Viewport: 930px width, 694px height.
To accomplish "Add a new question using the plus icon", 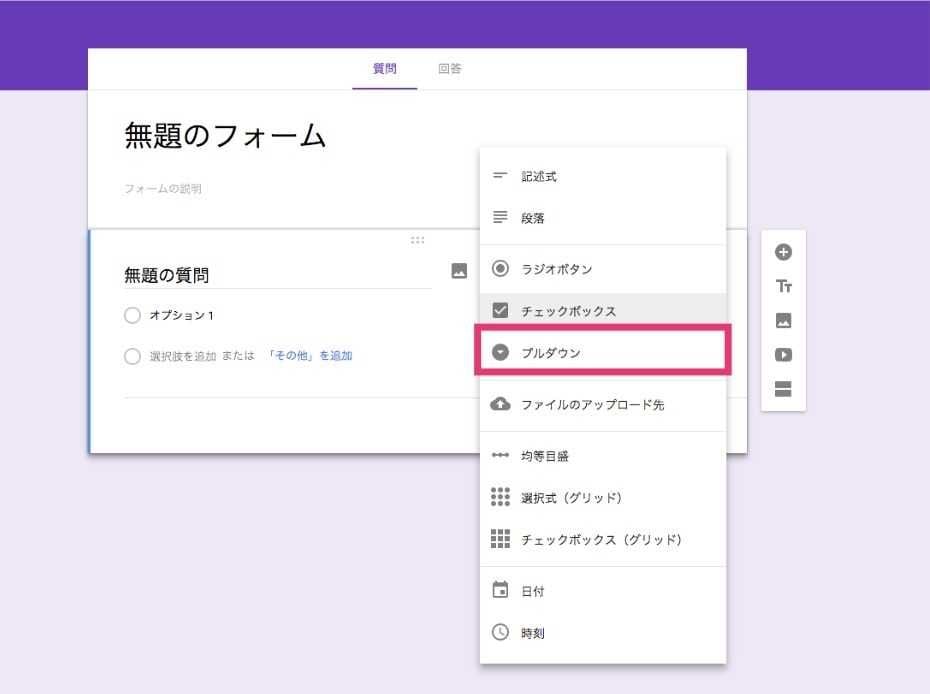I will pyautogui.click(x=784, y=250).
